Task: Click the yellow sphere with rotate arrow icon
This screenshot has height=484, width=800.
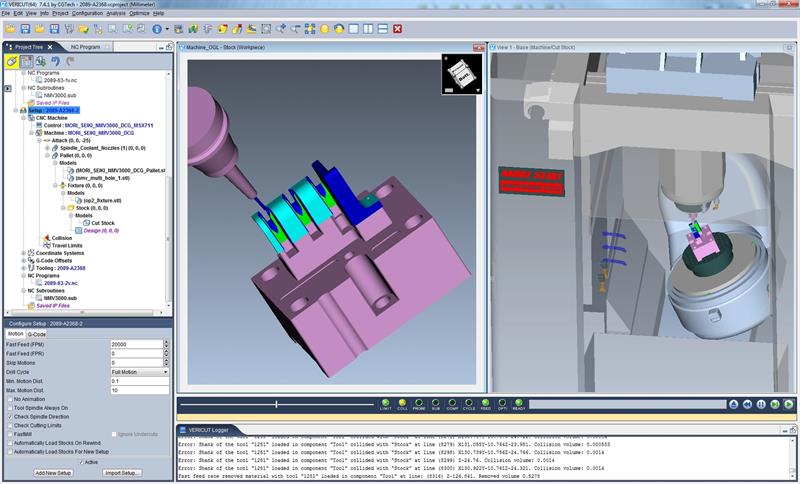Action: click(x=339, y=29)
